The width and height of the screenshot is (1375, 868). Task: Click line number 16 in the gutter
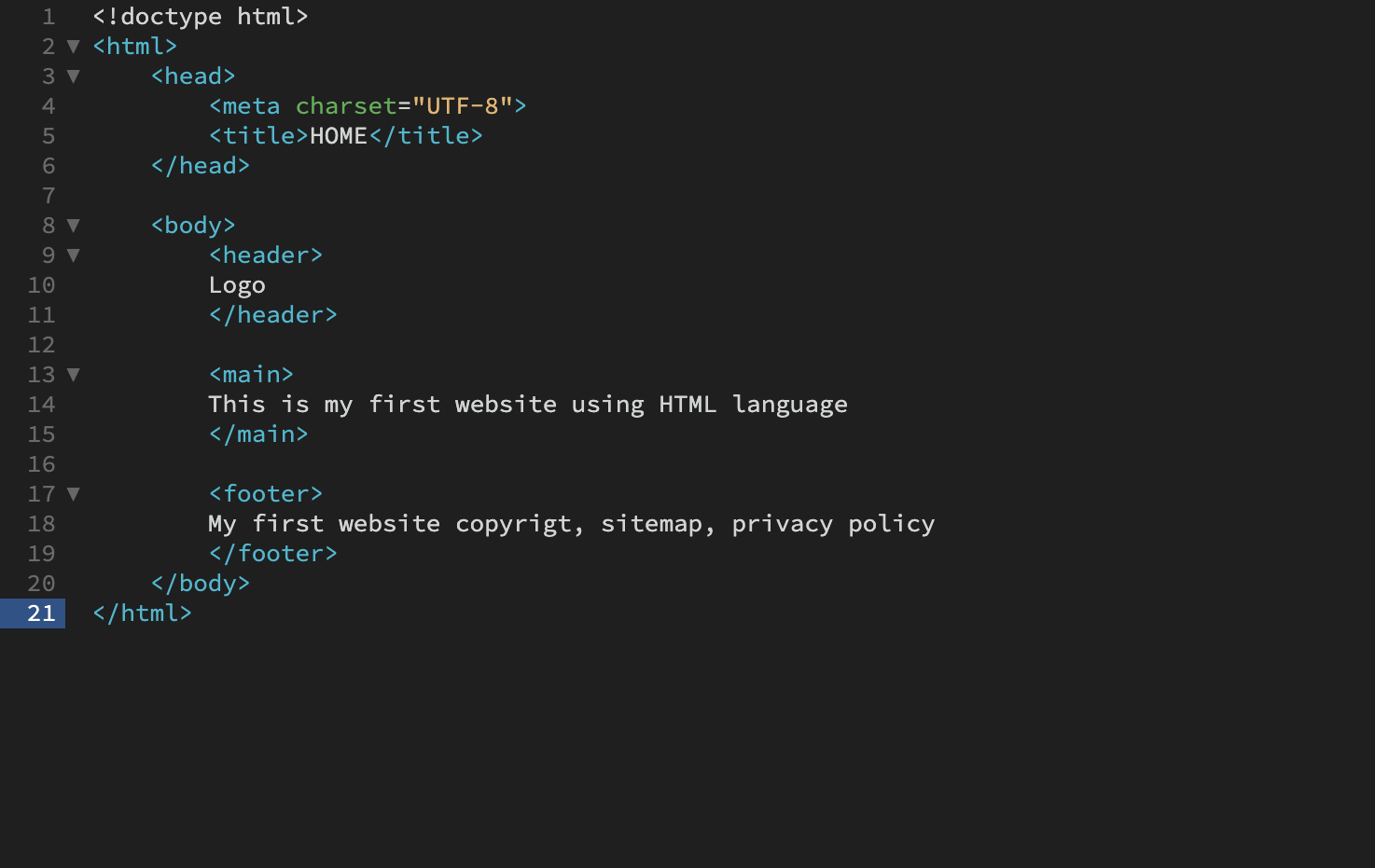tap(41, 464)
